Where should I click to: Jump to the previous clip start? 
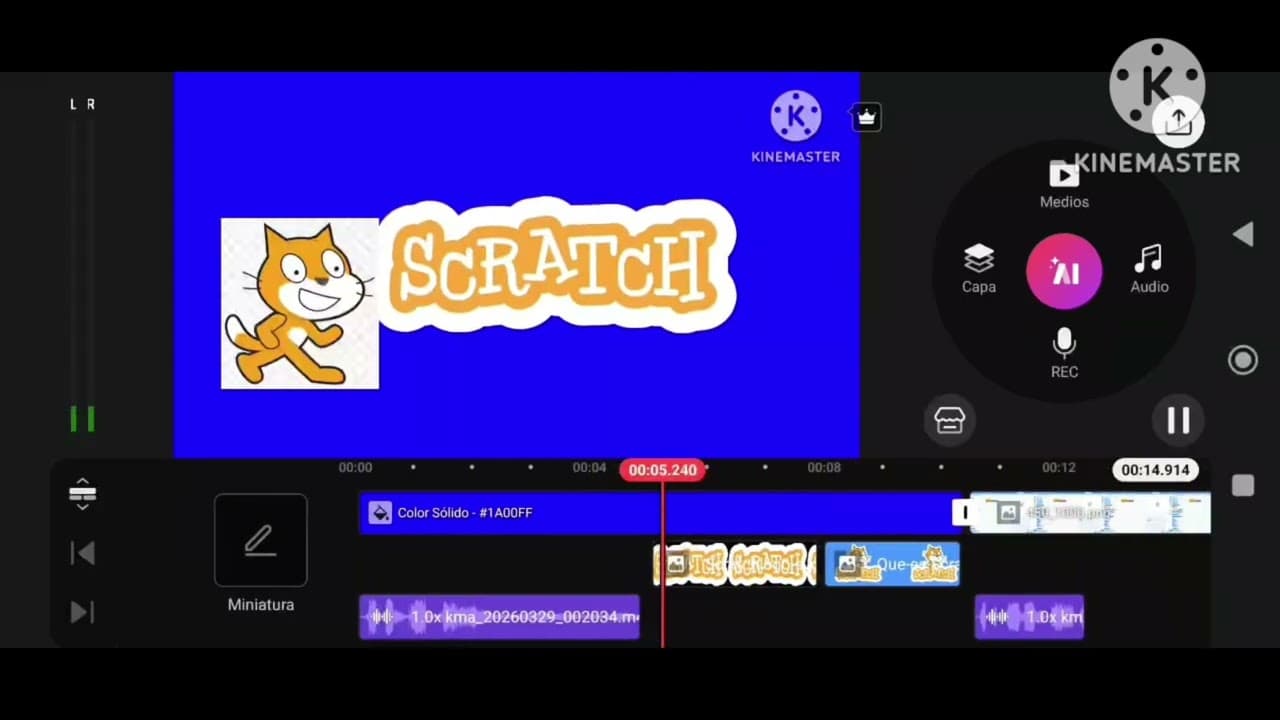point(83,553)
